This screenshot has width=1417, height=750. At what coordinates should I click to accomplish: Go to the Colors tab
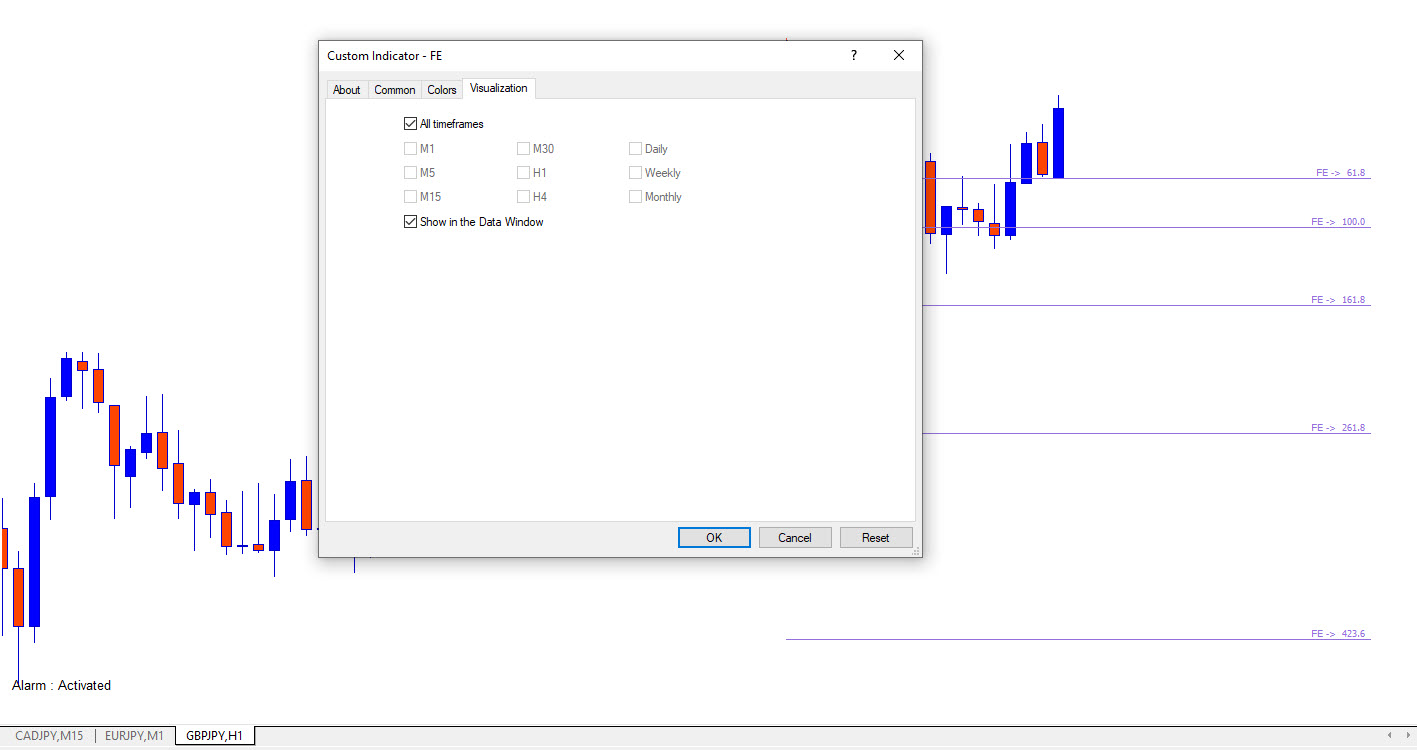(441, 90)
